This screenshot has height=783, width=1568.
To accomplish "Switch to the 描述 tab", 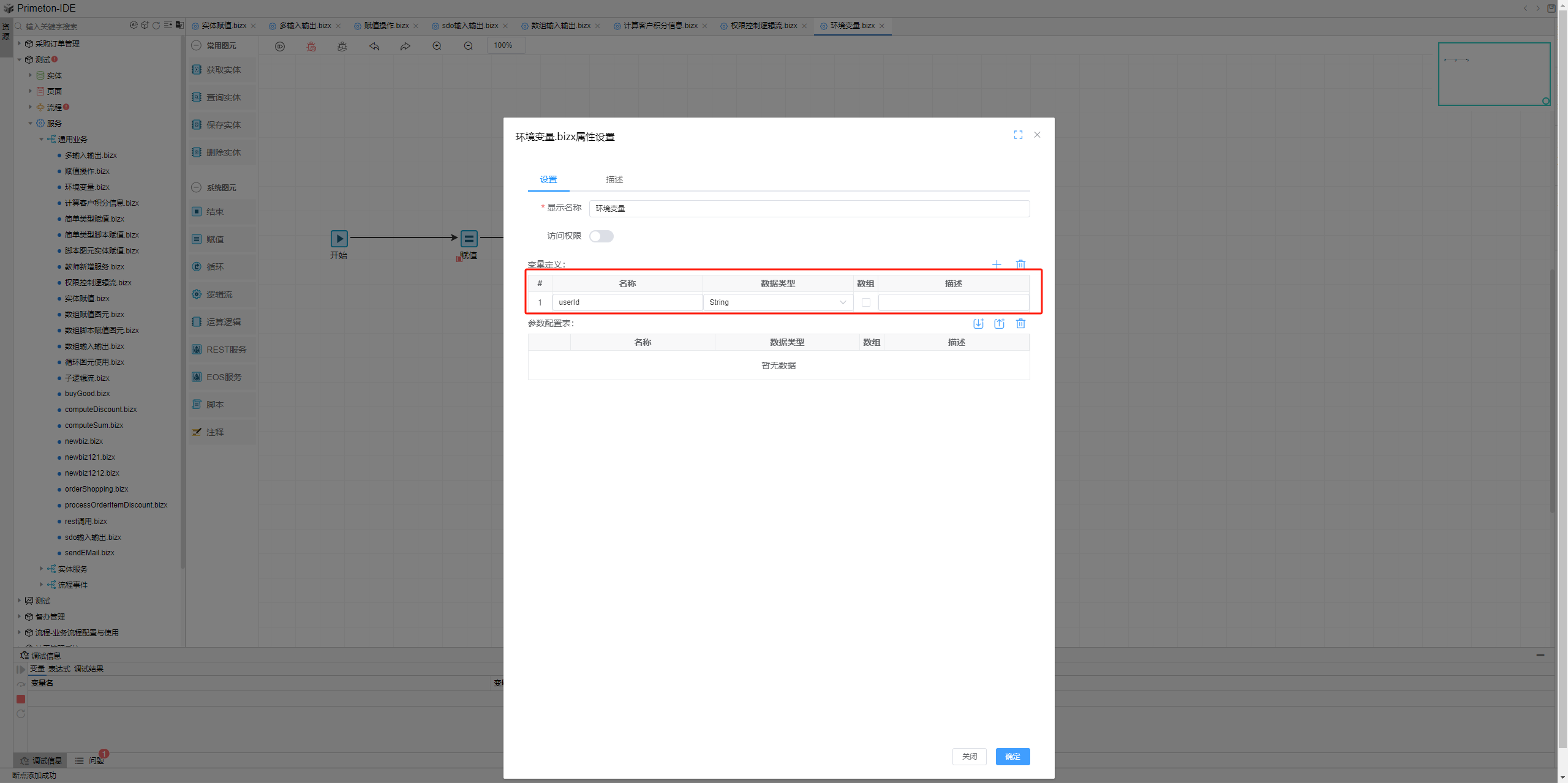I will point(614,179).
